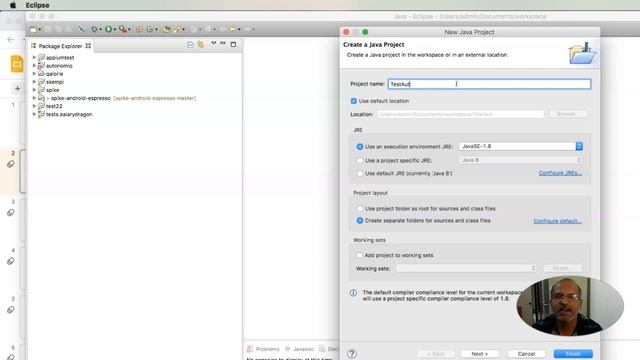Image resolution: width=640 pixels, height=360 pixels.
Task: Uncheck Use default location
Action: (x=353, y=101)
